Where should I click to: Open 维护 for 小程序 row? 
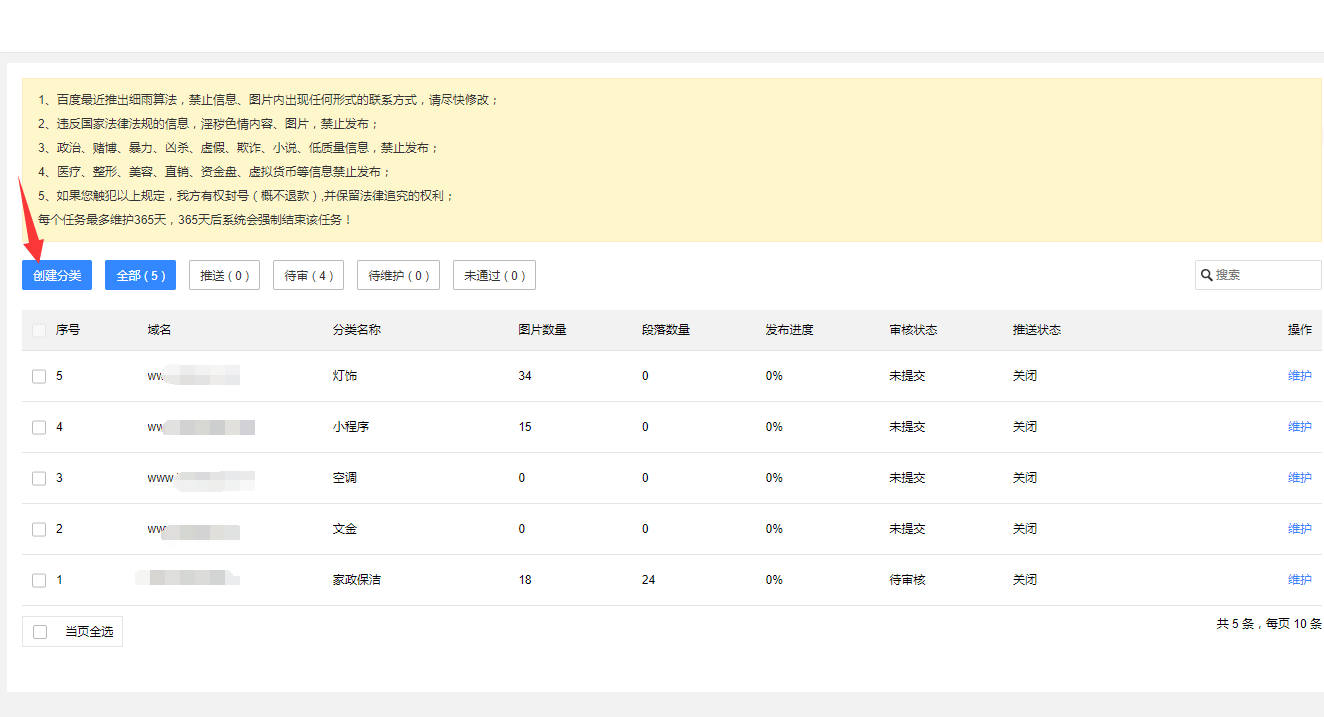[x=1299, y=427]
